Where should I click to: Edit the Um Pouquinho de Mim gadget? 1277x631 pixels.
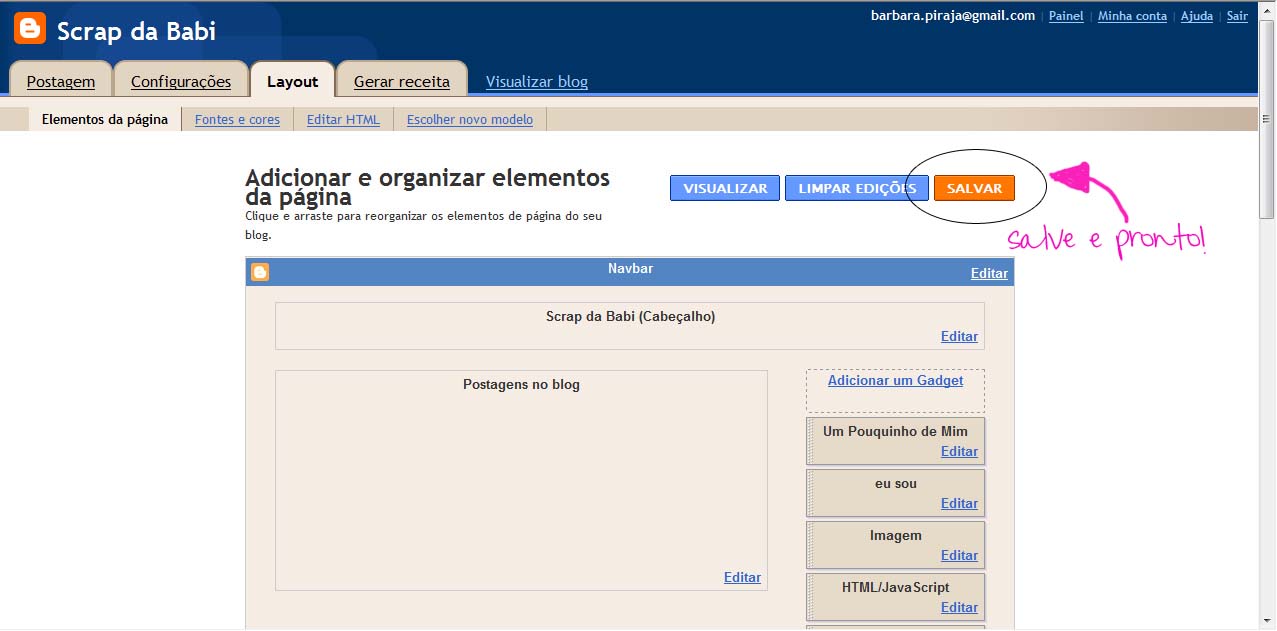(959, 451)
